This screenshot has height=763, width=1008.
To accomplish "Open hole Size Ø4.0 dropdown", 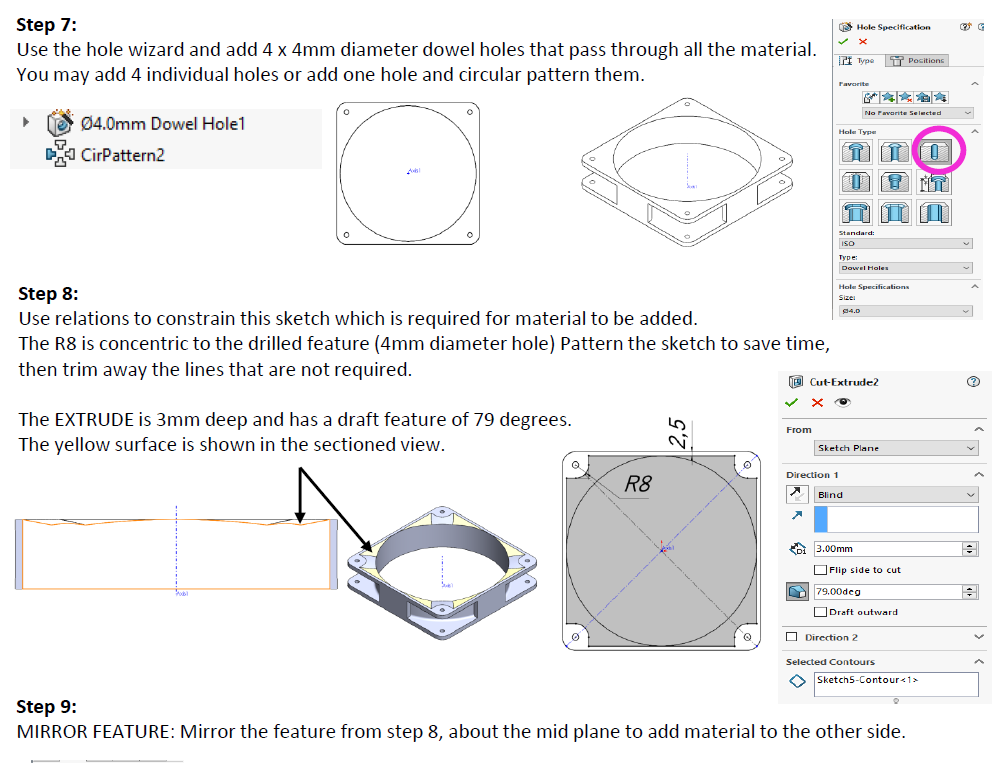I will coord(905,311).
